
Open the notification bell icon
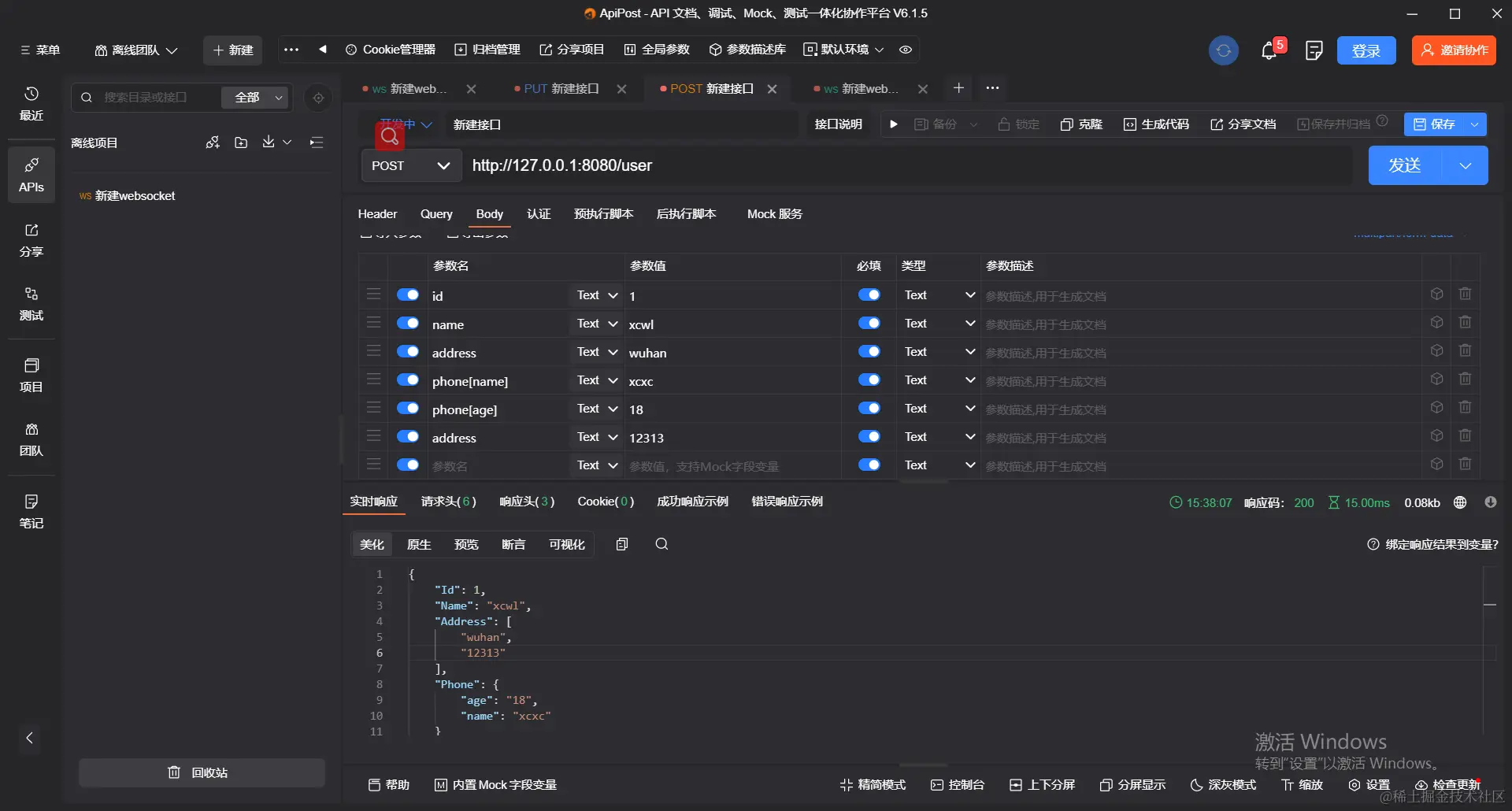click(1269, 51)
